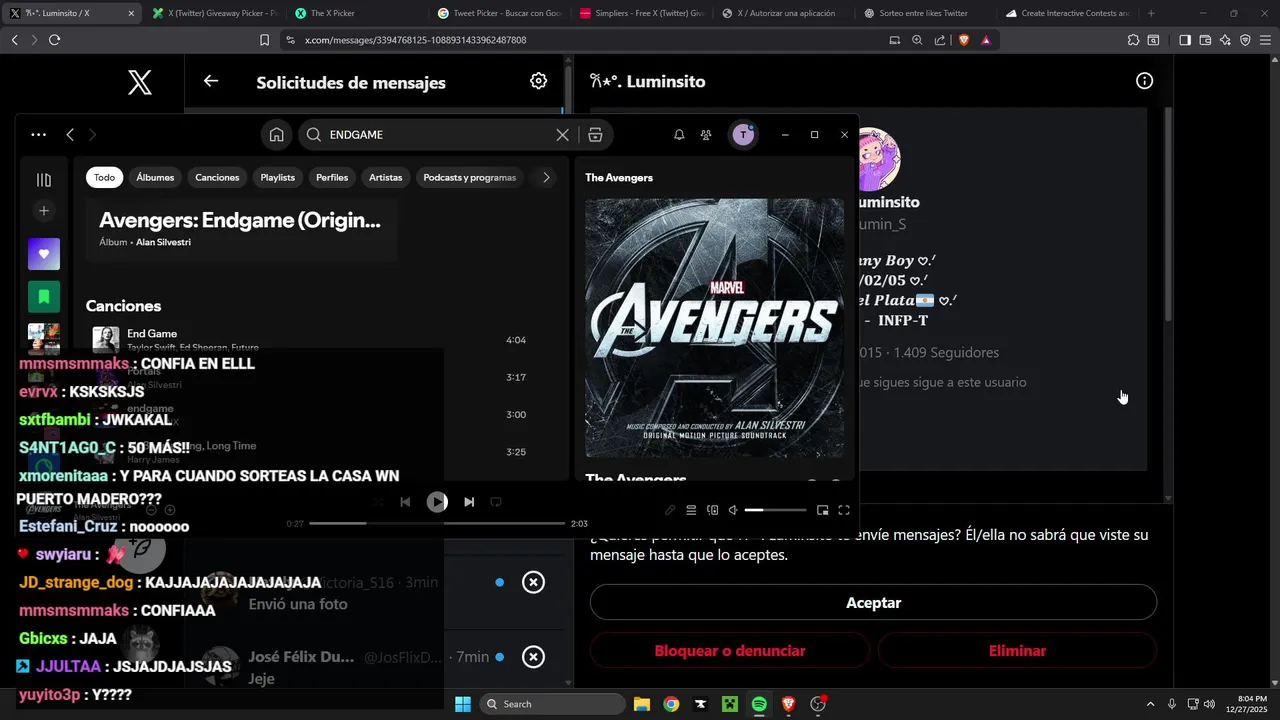Click The Avengers album cover art
Image resolution: width=1280 pixels, height=720 pixels.
pyautogui.click(x=714, y=328)
